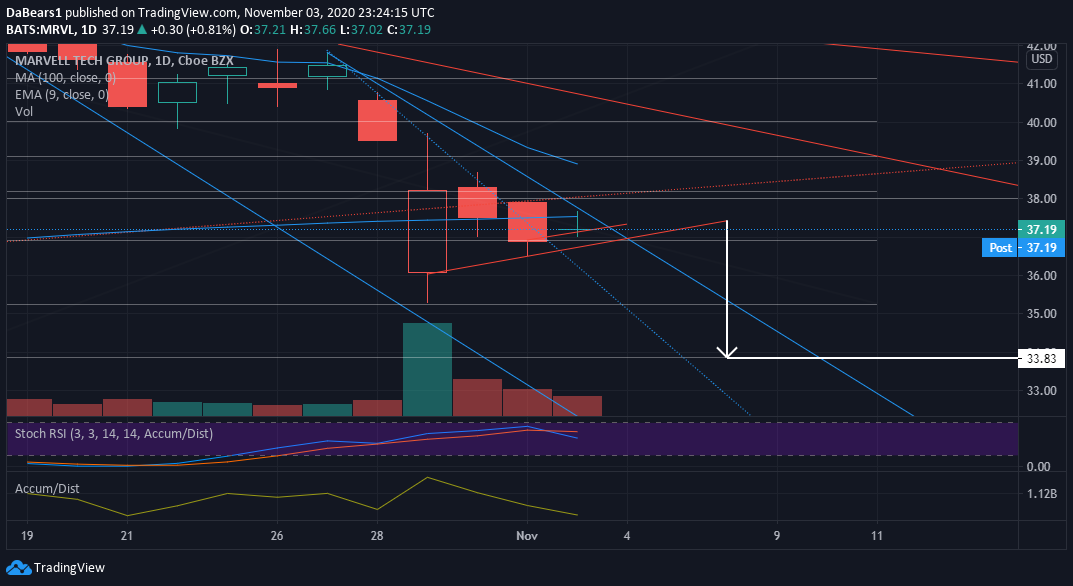Click the tall green volume bar
1073x586 pixels.
pos(427,370)
